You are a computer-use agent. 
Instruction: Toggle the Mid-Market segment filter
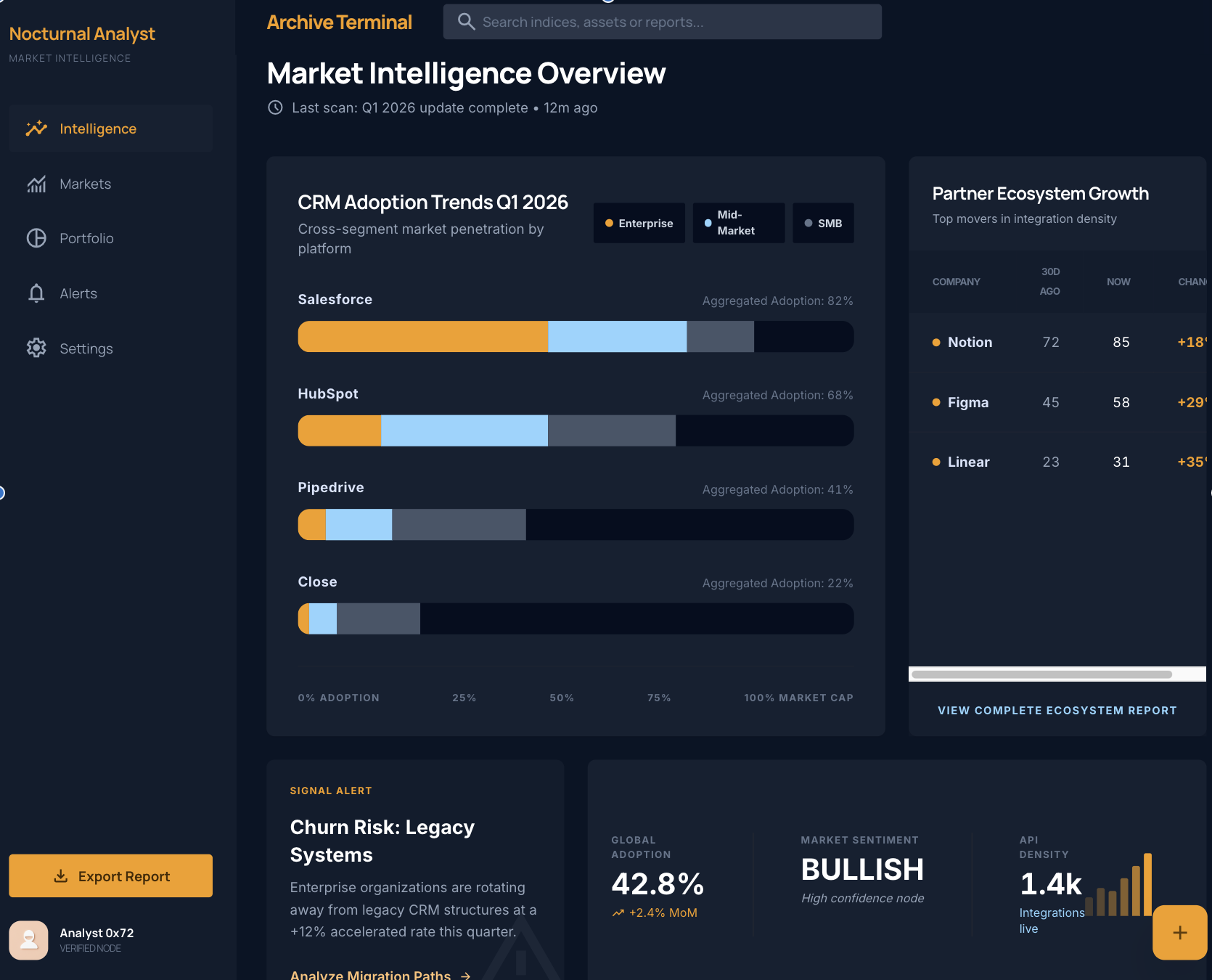point(738,223)
